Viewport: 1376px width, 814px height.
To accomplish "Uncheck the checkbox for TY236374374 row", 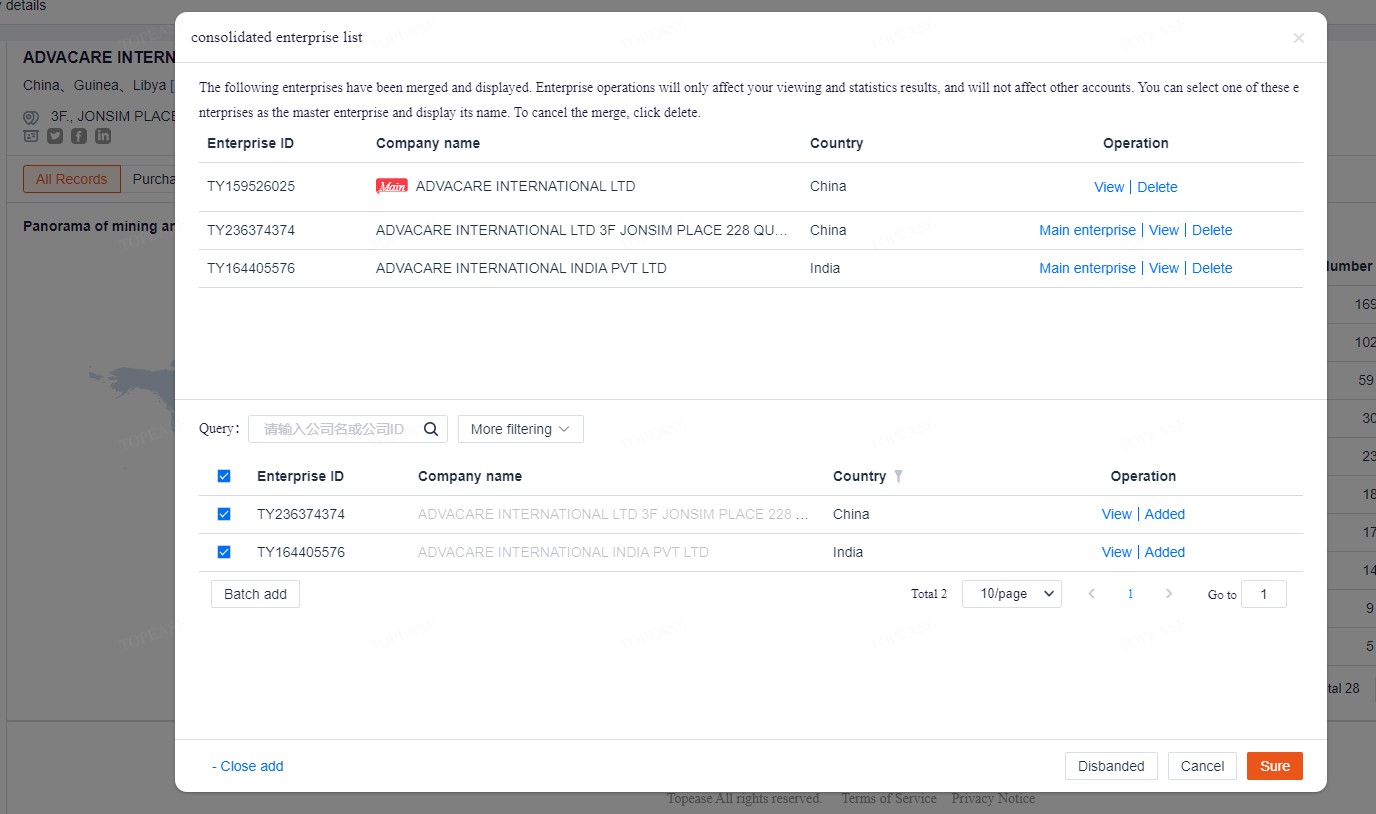I will 224,514.
